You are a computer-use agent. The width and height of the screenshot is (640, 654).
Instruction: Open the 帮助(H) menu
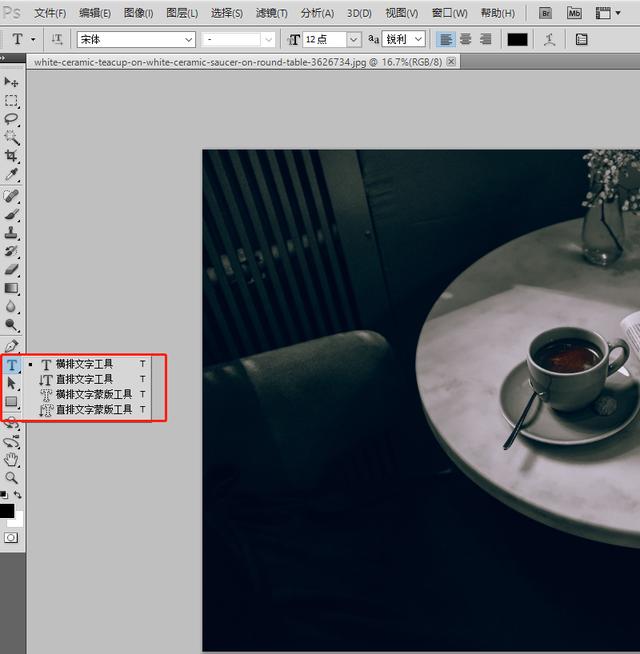[497, 13]
